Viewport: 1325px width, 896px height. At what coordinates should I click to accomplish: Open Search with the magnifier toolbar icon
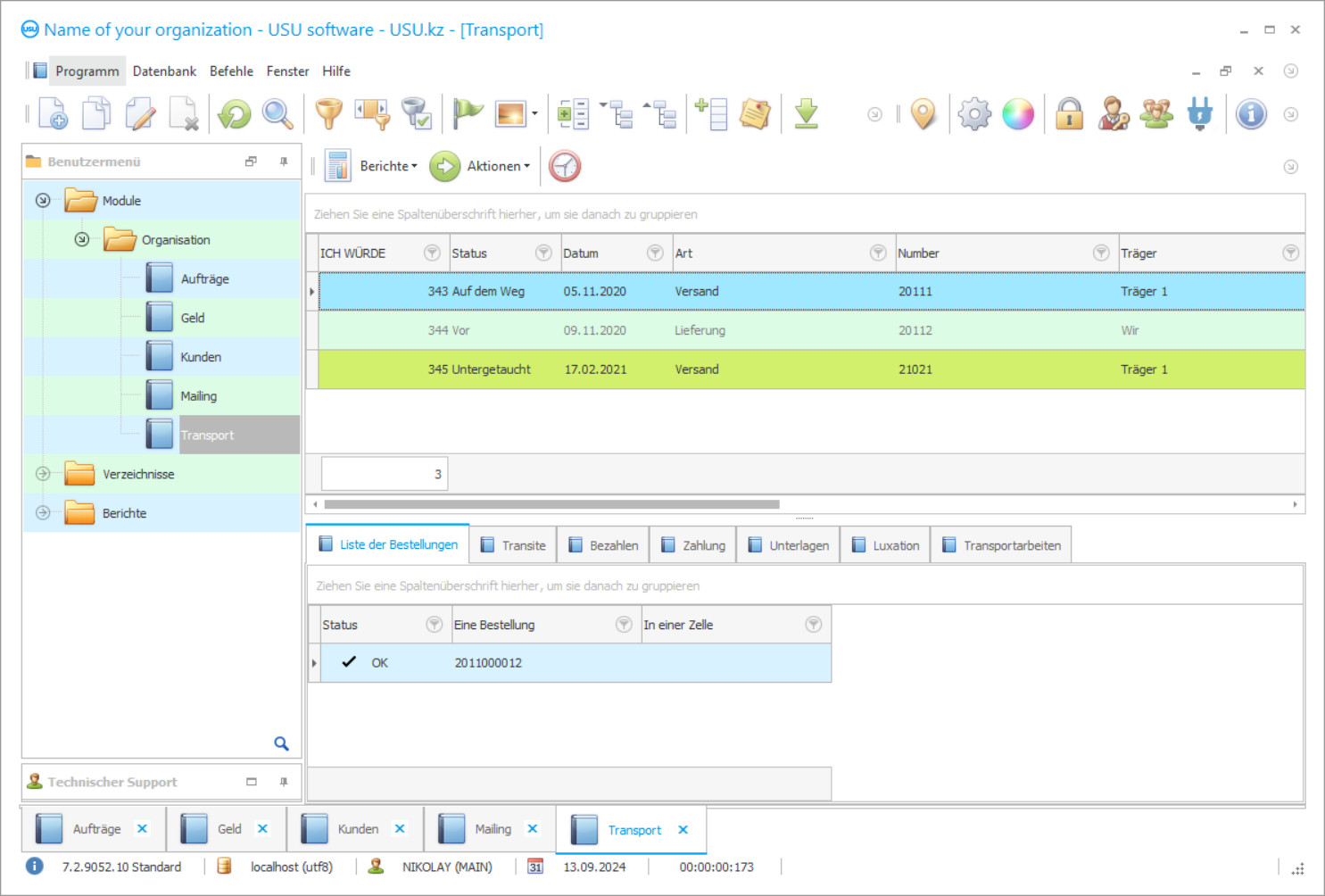277,114
